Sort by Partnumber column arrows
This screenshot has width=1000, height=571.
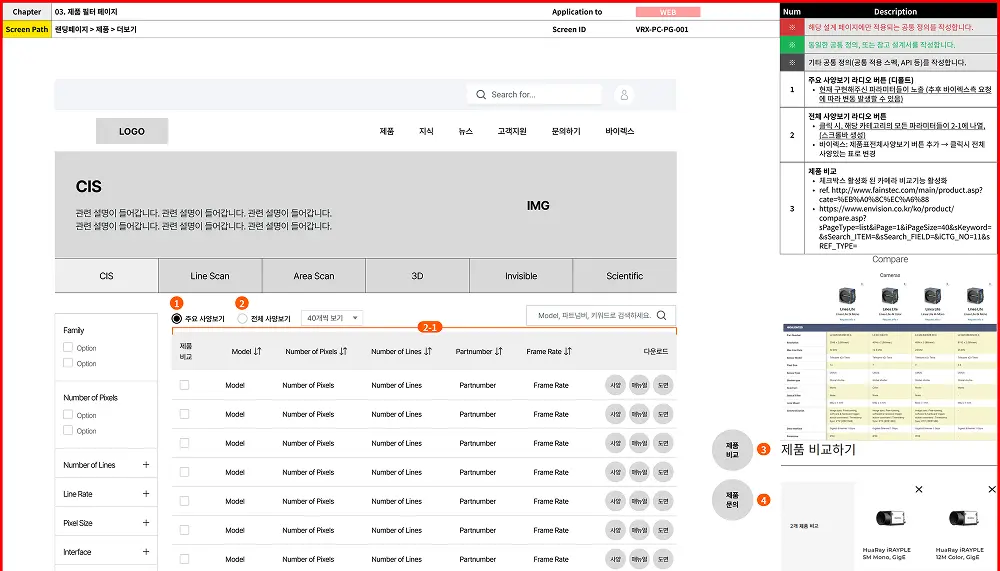click(x=498, y=352)
